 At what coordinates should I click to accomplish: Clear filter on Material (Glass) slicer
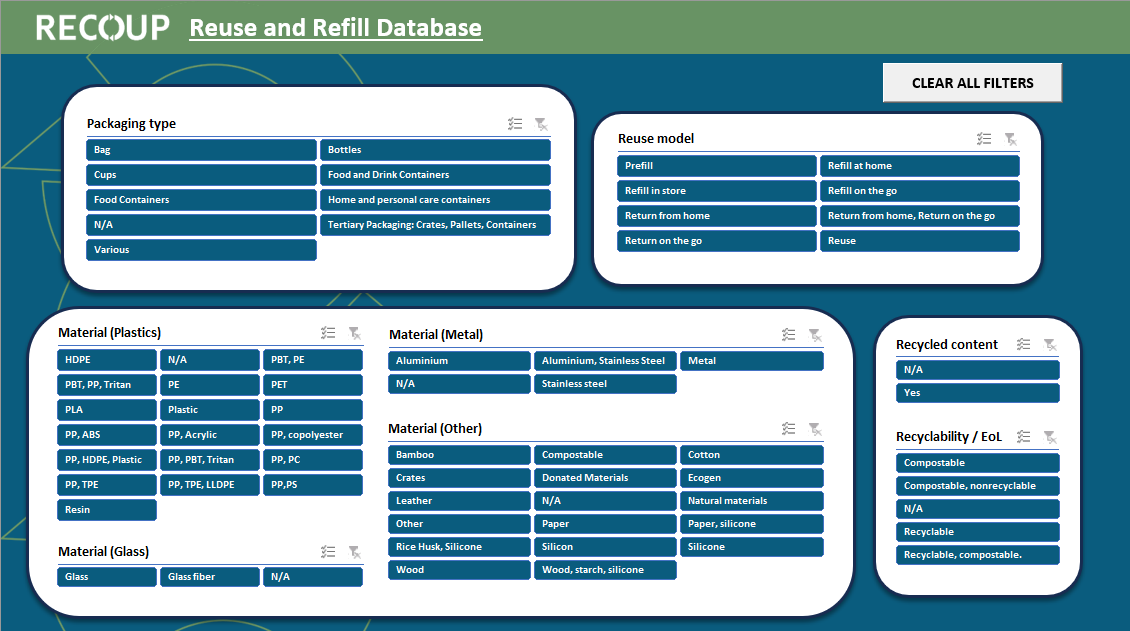(355, 552)
